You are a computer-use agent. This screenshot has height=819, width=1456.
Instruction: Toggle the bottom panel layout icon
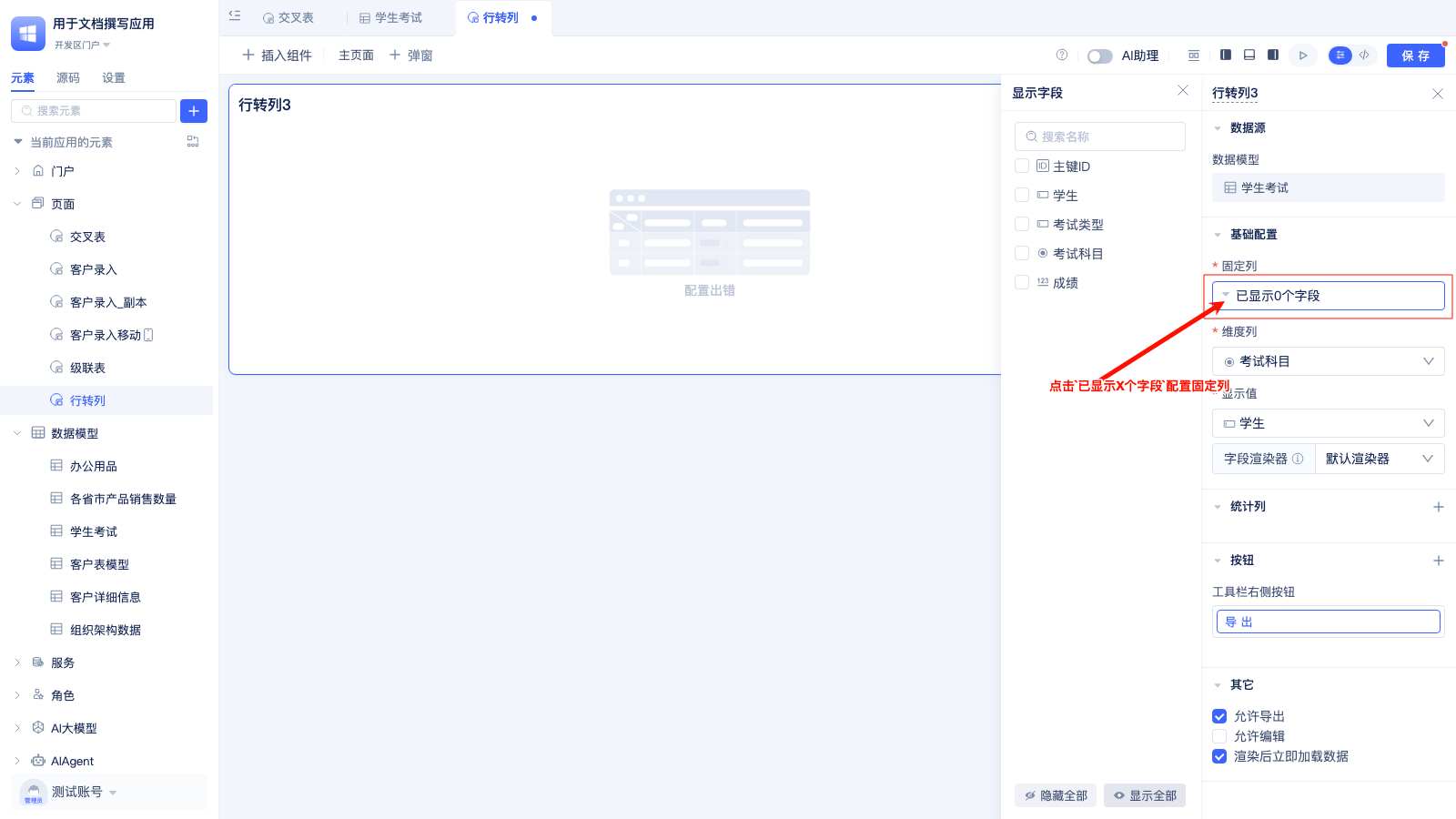coord(1249,56)
